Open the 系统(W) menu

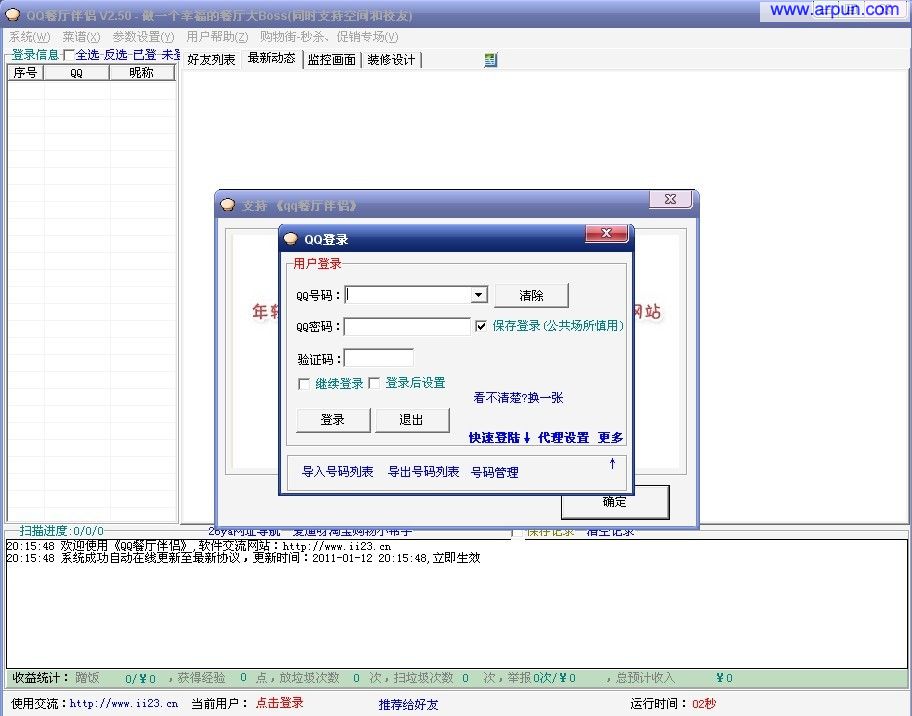(29, 37)
